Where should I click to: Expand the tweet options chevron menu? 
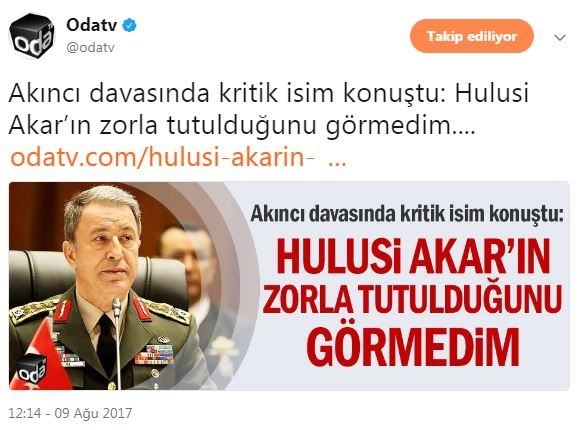[560, 37]
